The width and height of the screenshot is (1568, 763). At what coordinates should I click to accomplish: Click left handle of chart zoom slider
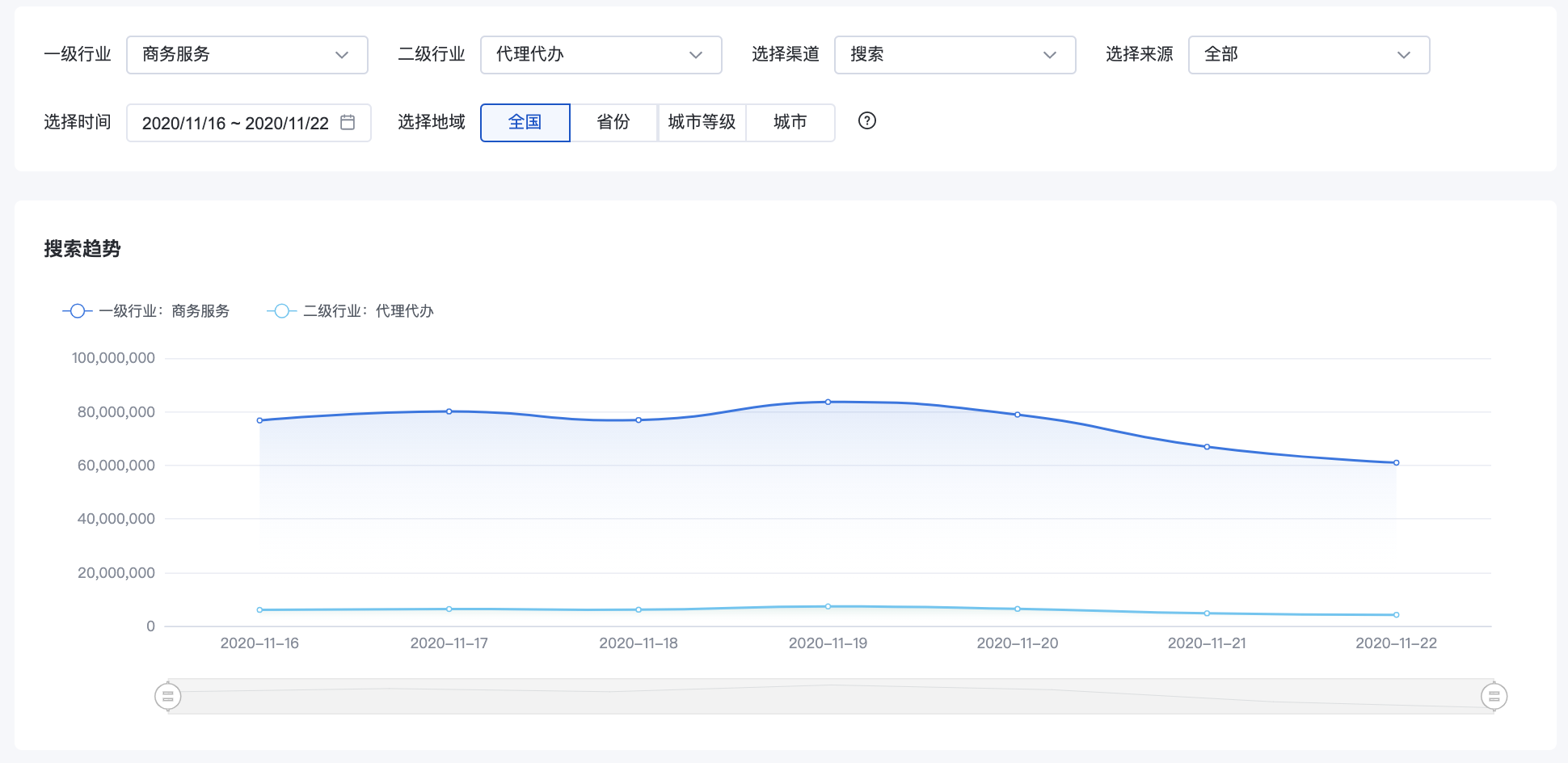coord(168,696)
